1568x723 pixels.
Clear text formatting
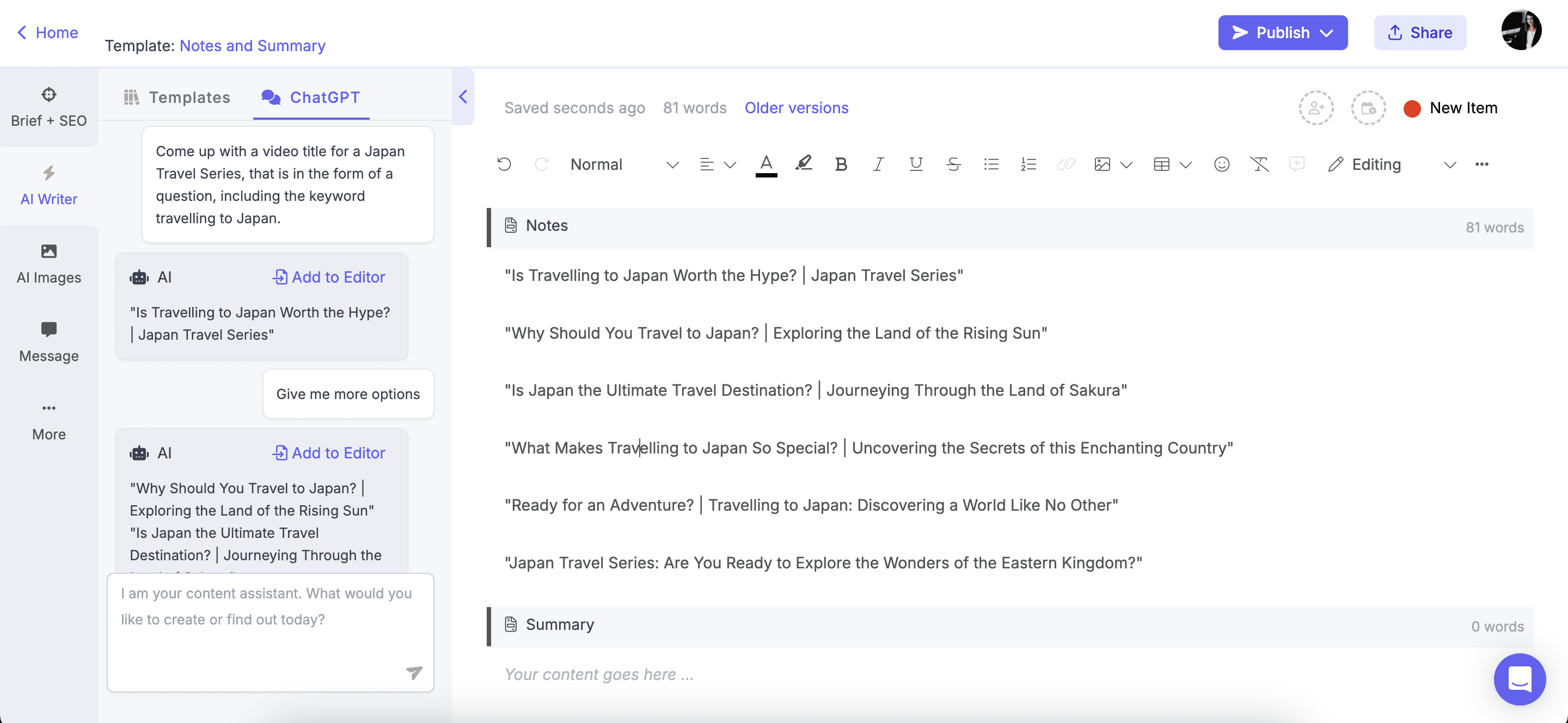(x=1259, y=164)
